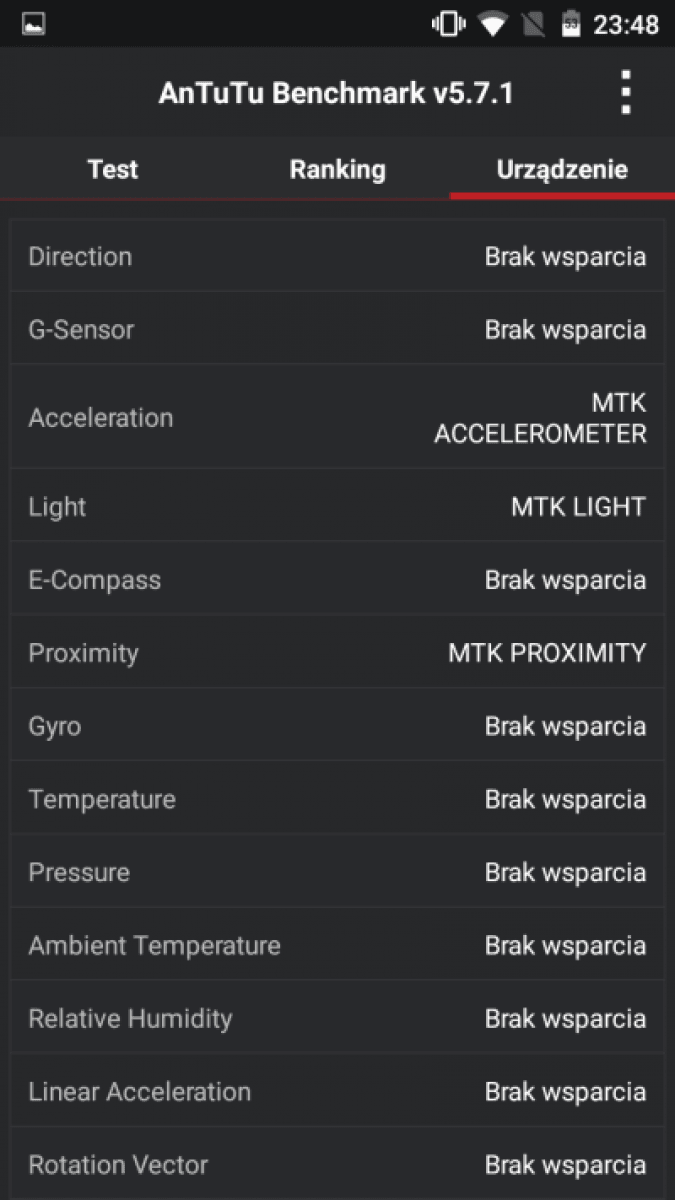Tap the Acceleration row with MTK ACCELEROMETER

pyautogui.click(x=337, y=418)
